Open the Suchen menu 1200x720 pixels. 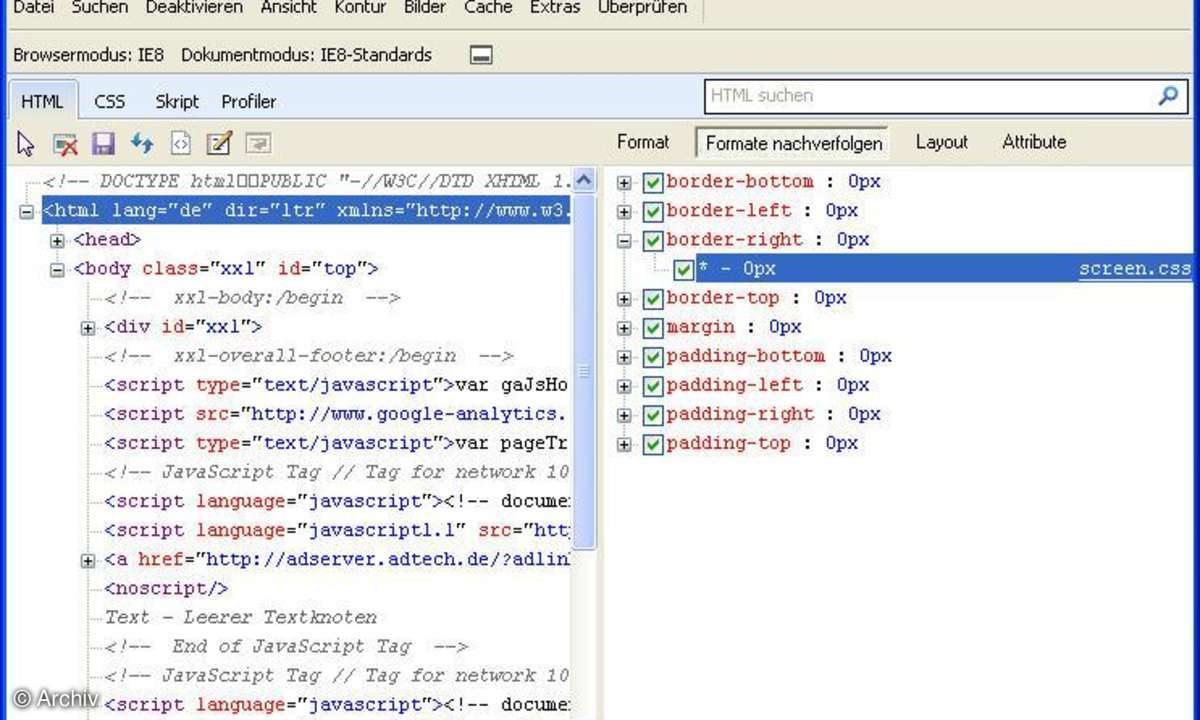coord(99,7)
